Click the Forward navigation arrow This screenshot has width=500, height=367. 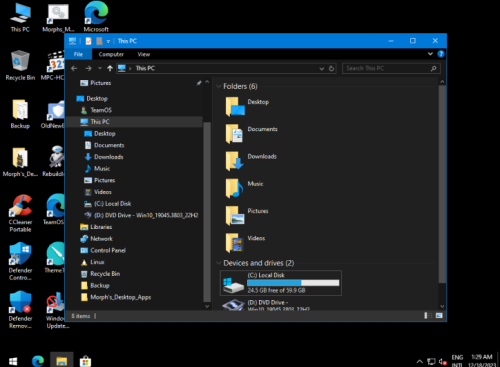(x=88, y=68)
